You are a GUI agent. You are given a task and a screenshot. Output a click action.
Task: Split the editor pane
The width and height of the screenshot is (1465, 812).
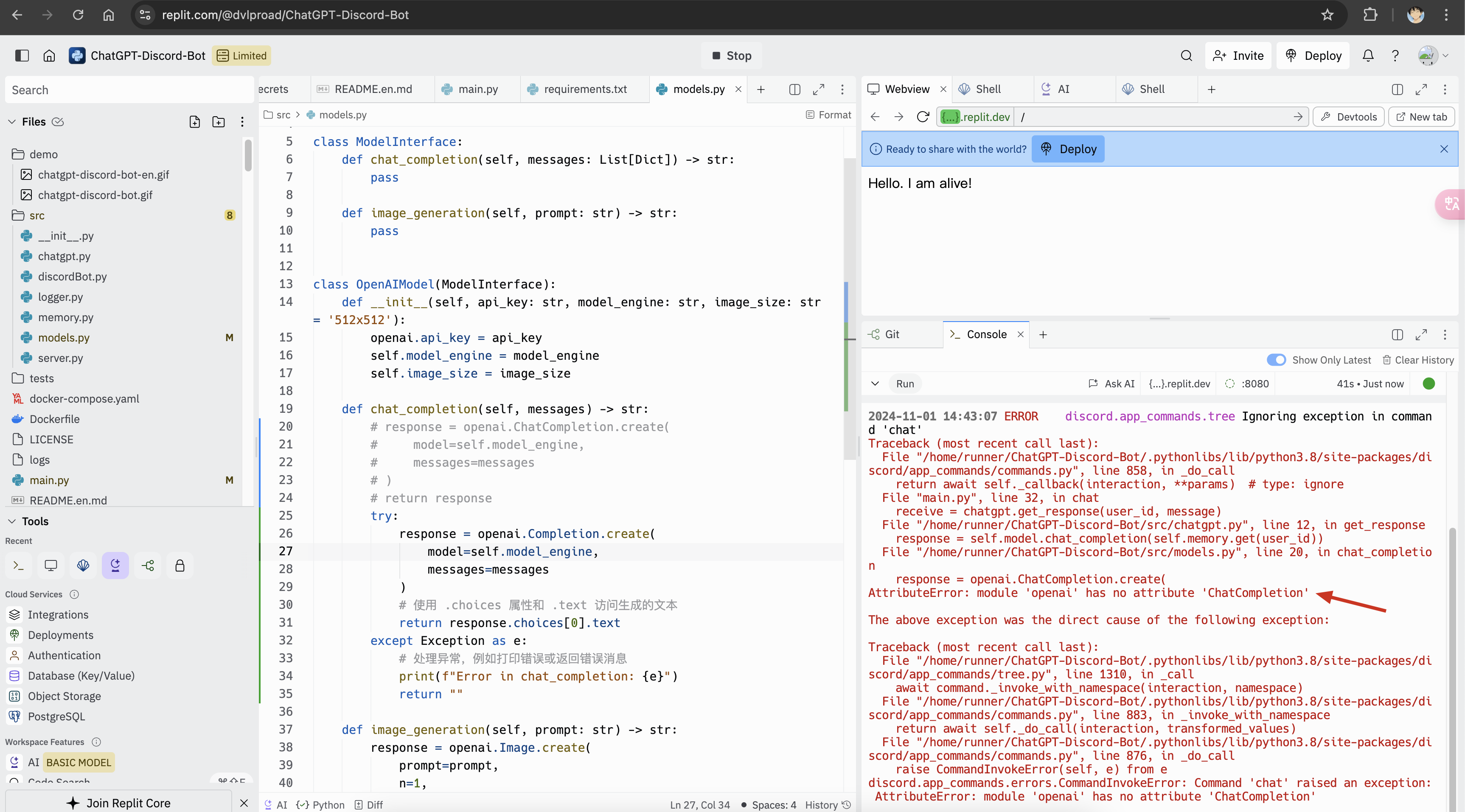tap(794, 89)
